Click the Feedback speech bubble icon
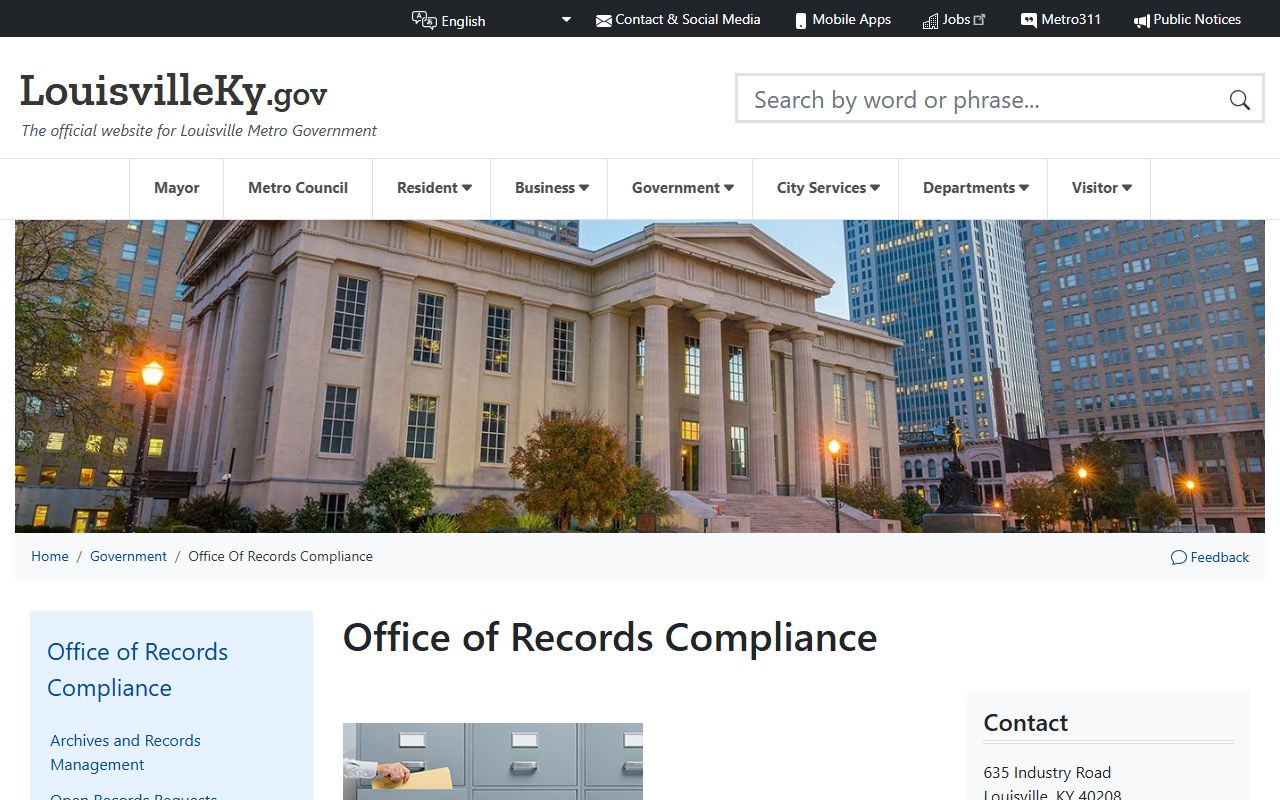The image size is (1280, 800). click(x=1179, y=557)
